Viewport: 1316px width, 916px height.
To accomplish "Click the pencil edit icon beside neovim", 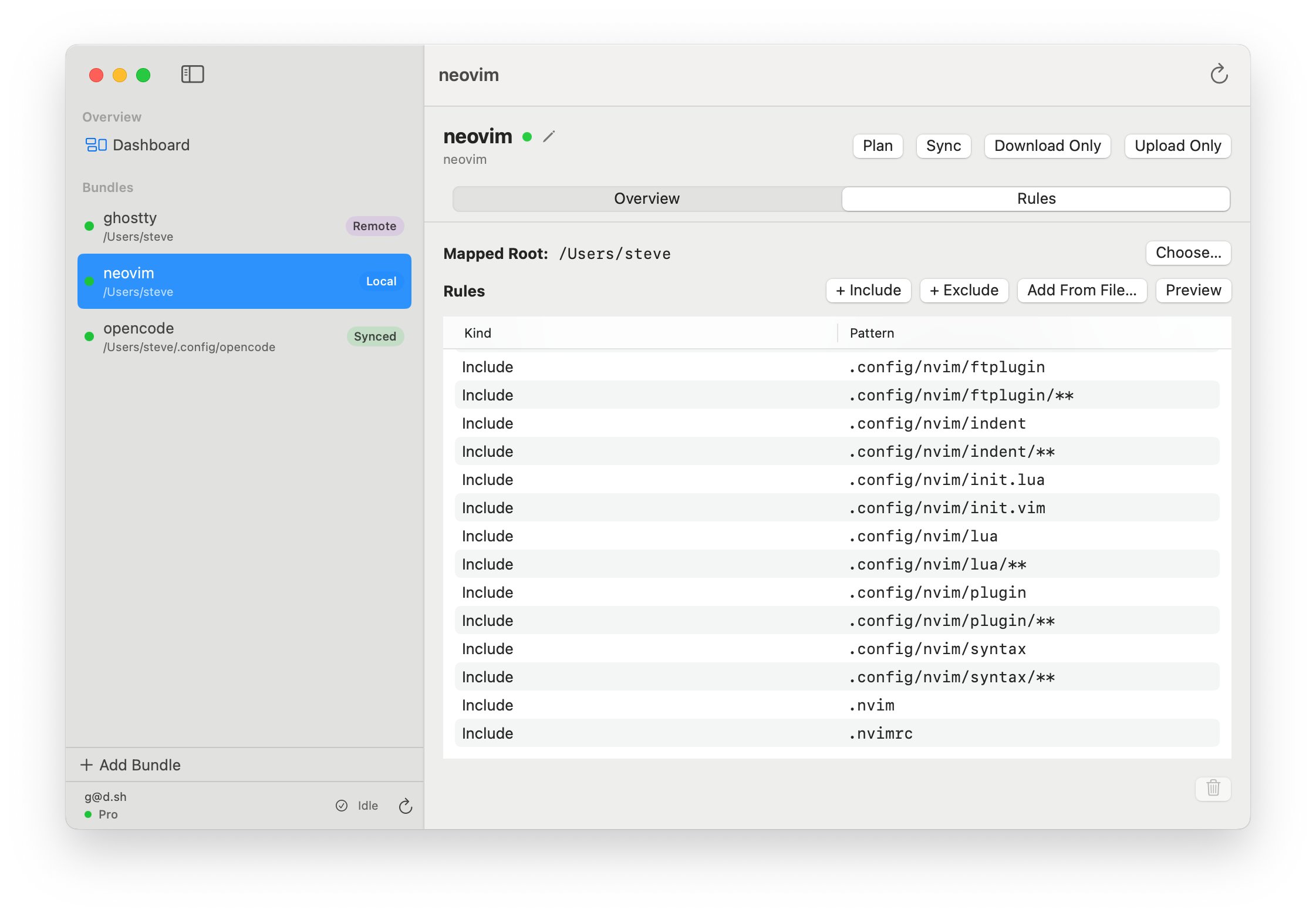I will [x=549, y=137].
